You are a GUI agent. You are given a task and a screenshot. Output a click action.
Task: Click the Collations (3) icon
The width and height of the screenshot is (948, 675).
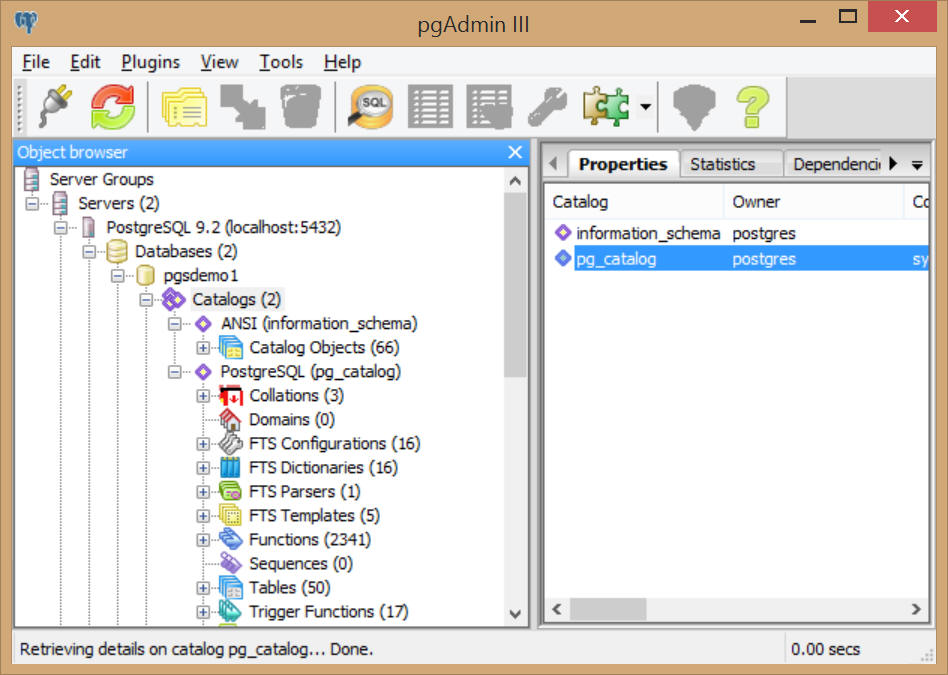click(x=231, y=396)
